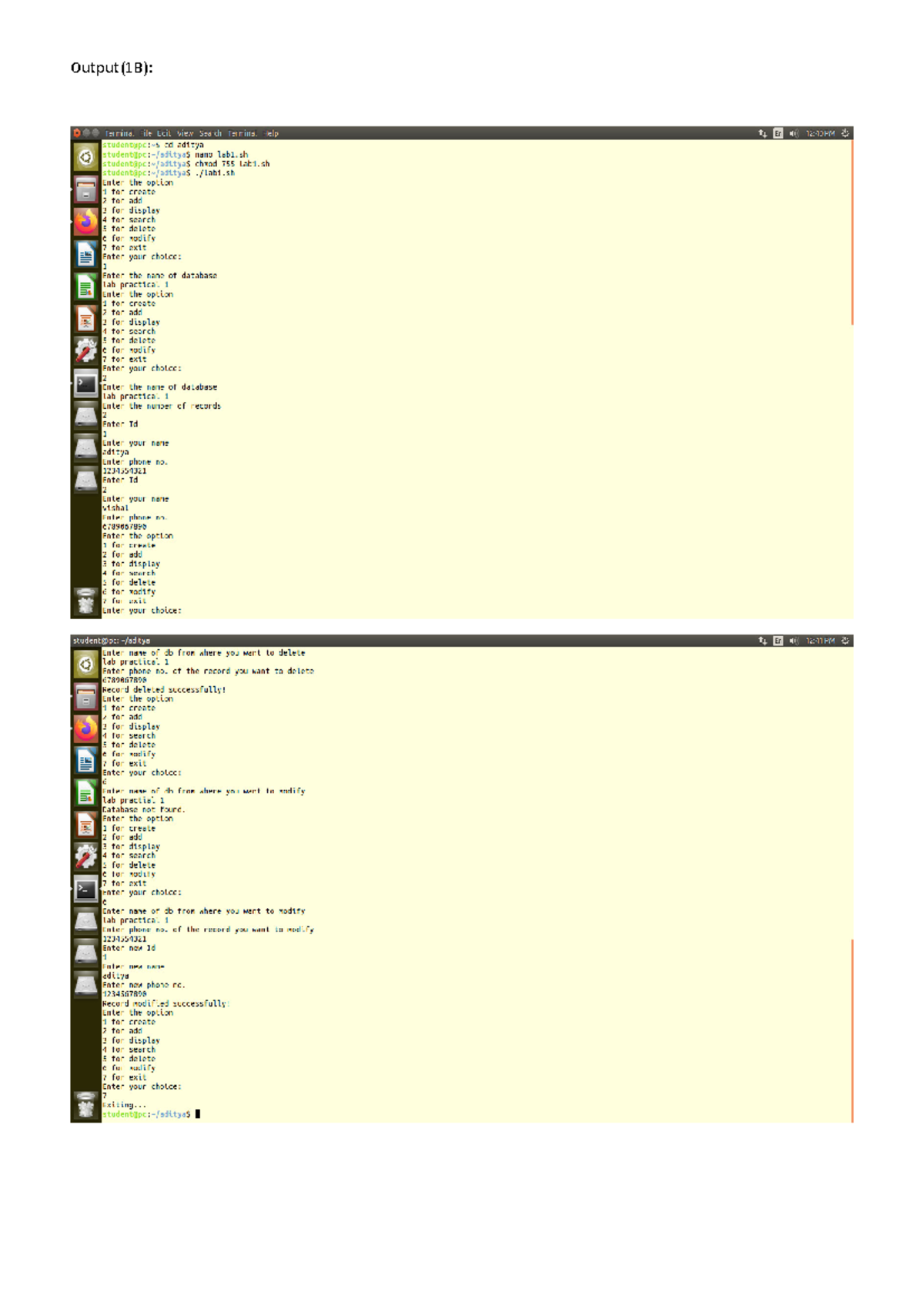The height and width of the screenshot is (1306, 924).
Task: Open the power menu in second screenshot's top bar
Action: pos(845,641)
